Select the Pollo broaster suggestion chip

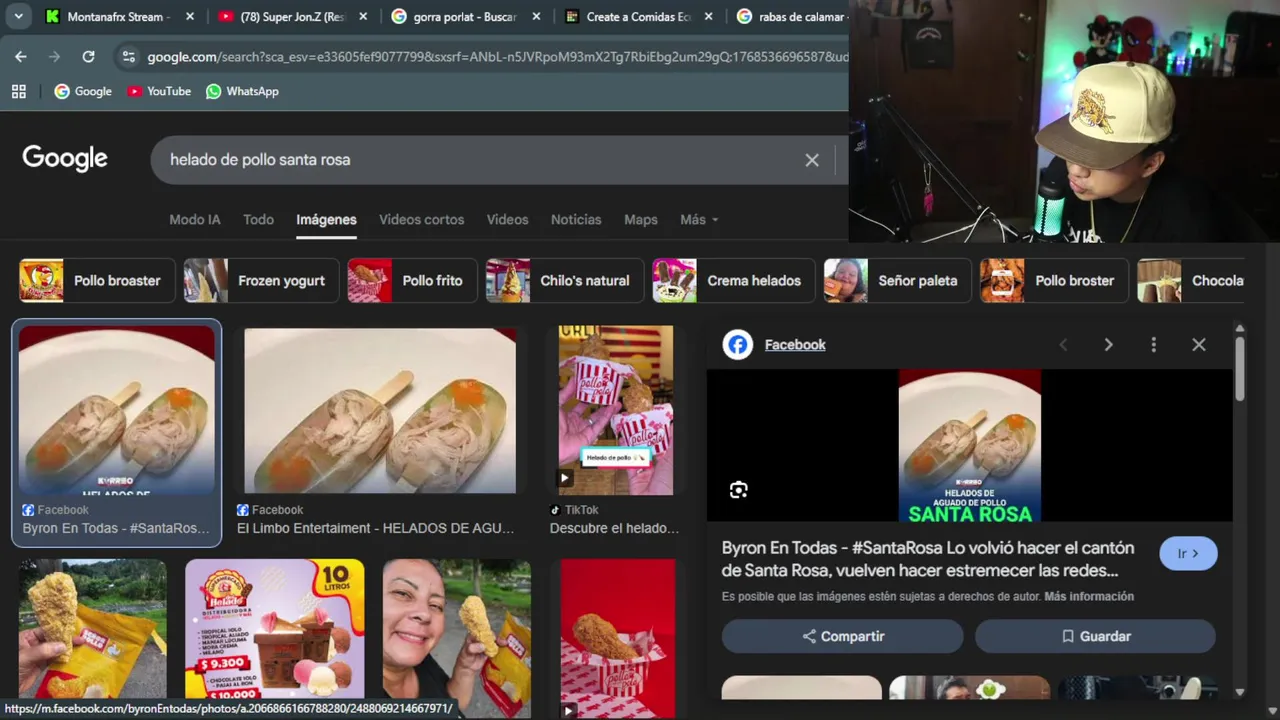pos(97,281)
